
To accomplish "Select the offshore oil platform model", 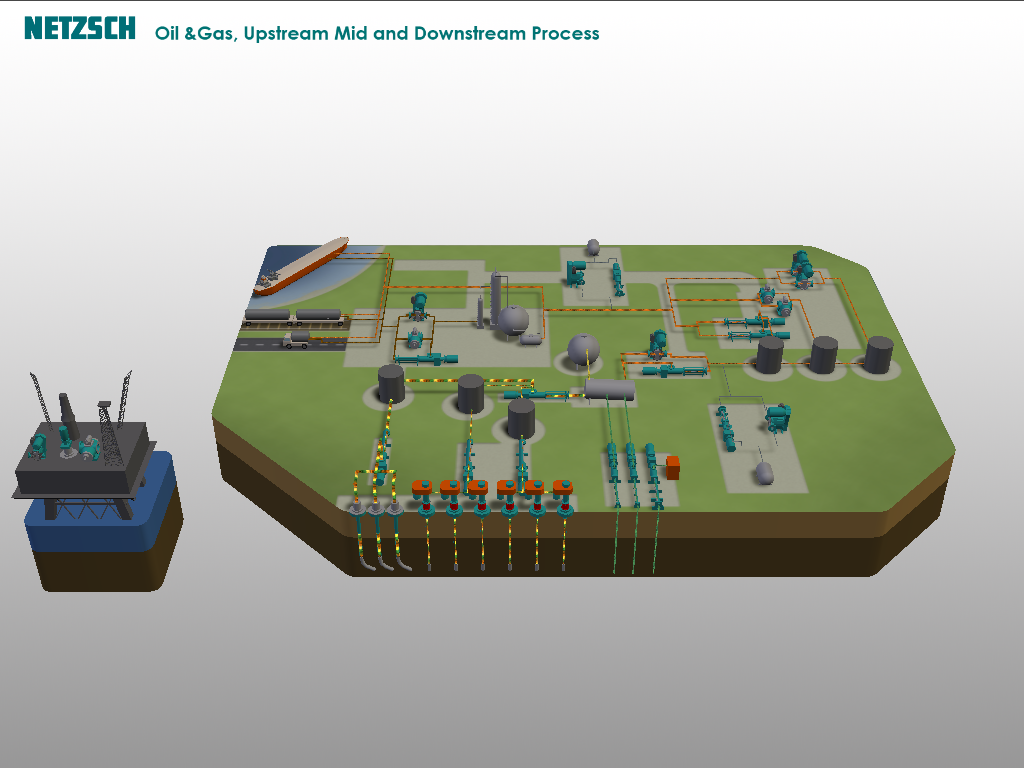I will pyautogui.click(x=84, y=447).
